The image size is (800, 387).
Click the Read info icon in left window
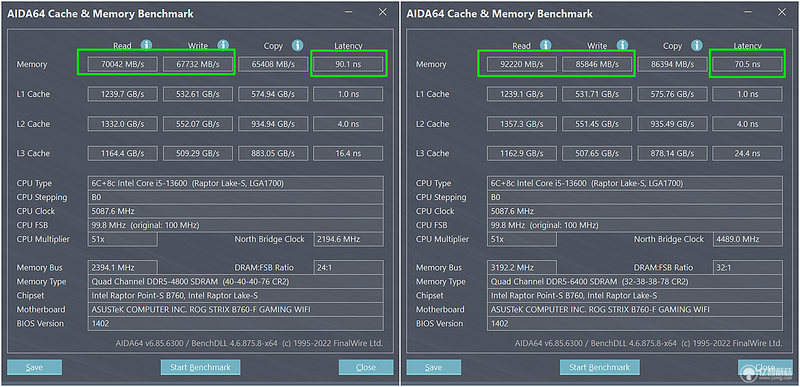[x=146, y=45]
